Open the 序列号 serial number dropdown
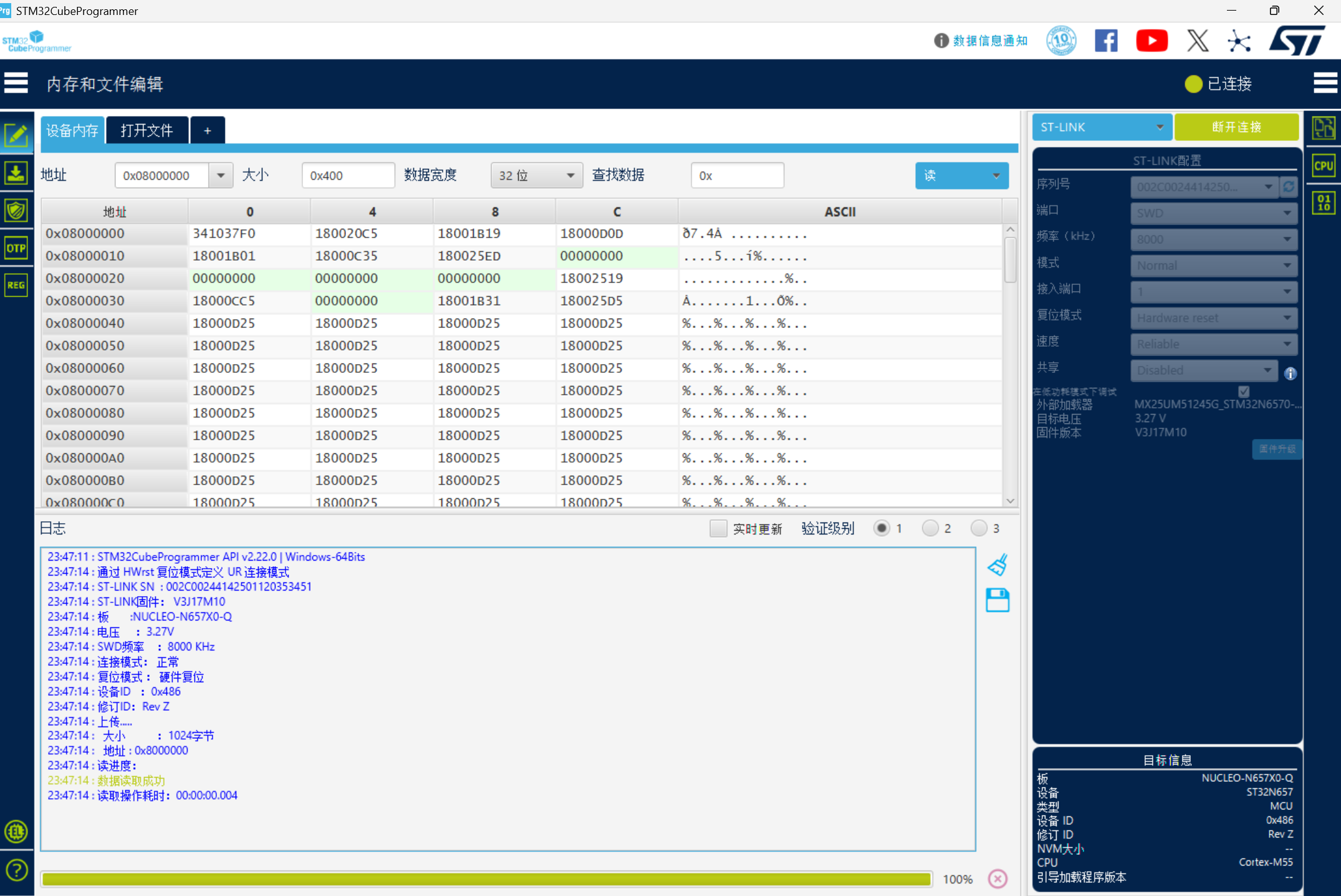Image resolution: width=1341 pixels, height=896 pixels. (1204, 186)
